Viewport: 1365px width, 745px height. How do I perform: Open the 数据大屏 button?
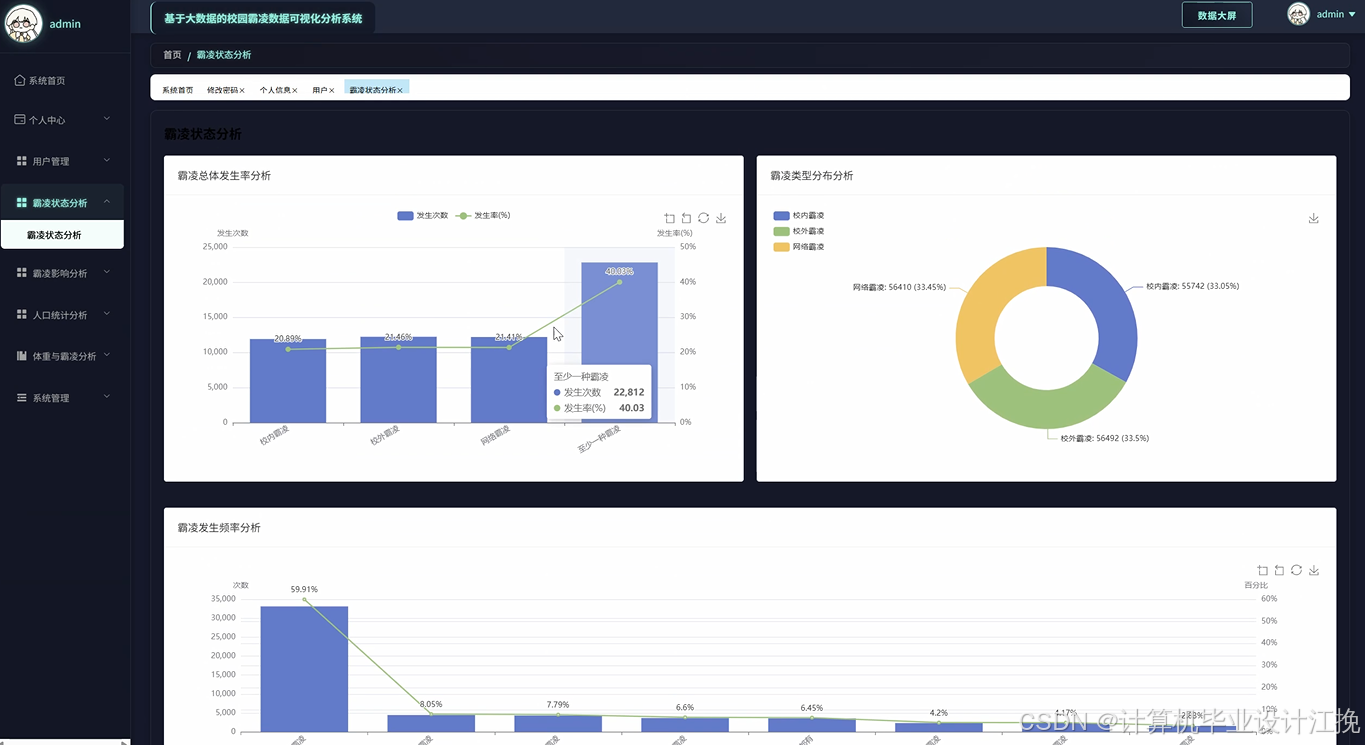click(1217, 15)
